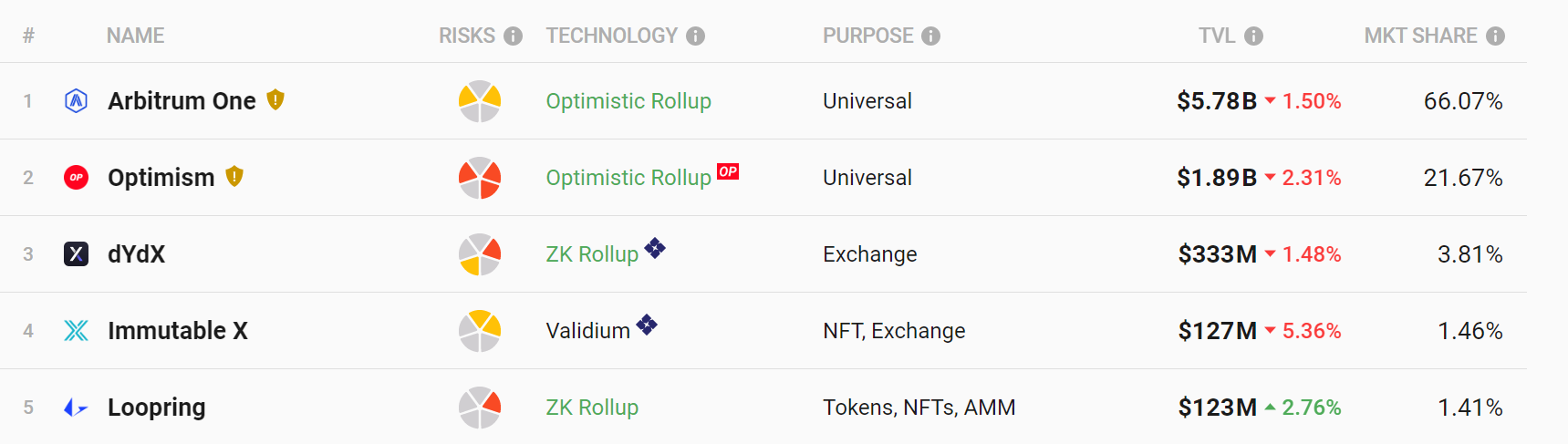Click Loopring's ZK Rollup technology link
This screenshot has width=1568, height=444.
(x=592, y=408)
